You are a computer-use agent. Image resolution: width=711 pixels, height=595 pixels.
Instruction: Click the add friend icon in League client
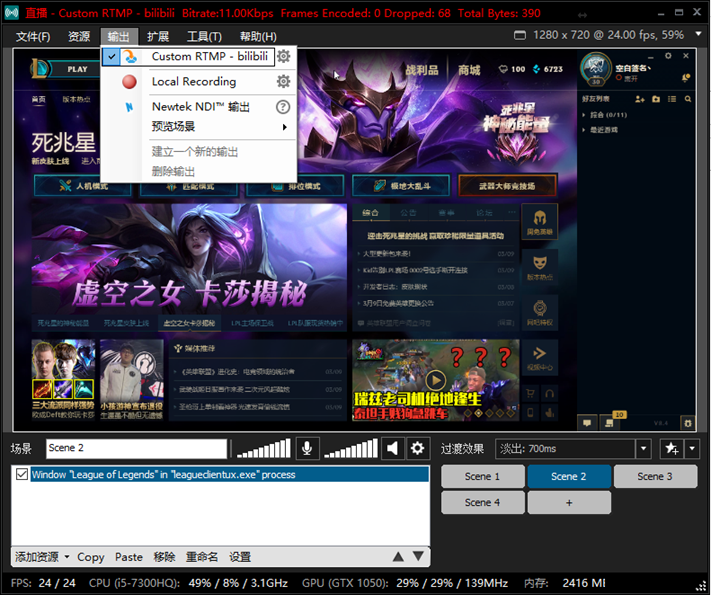[640, 99]
